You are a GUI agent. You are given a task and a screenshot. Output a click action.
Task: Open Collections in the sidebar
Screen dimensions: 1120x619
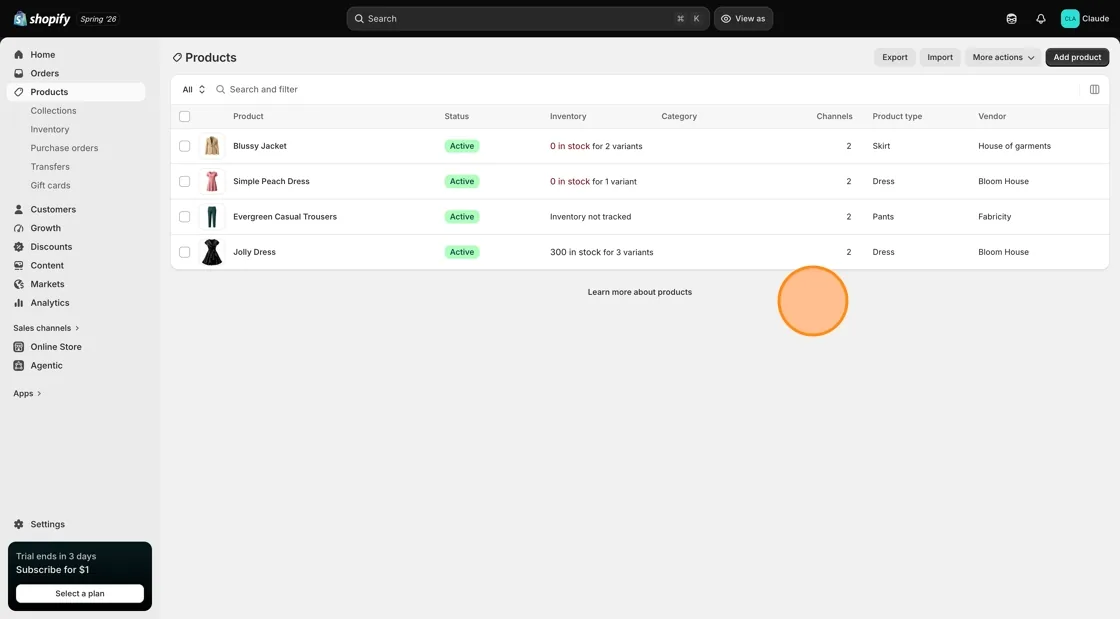click(53, 111)
